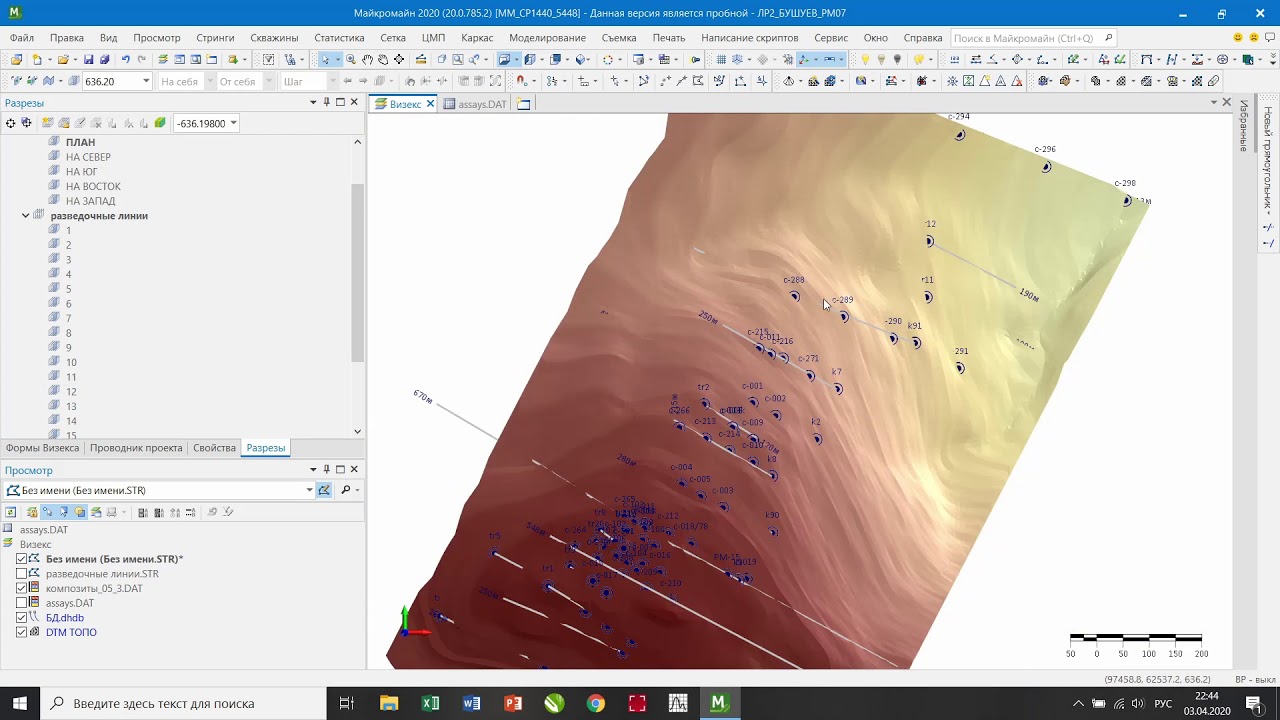Open Excel from the taskbar
1280x720 pixels.
[431, 703]
